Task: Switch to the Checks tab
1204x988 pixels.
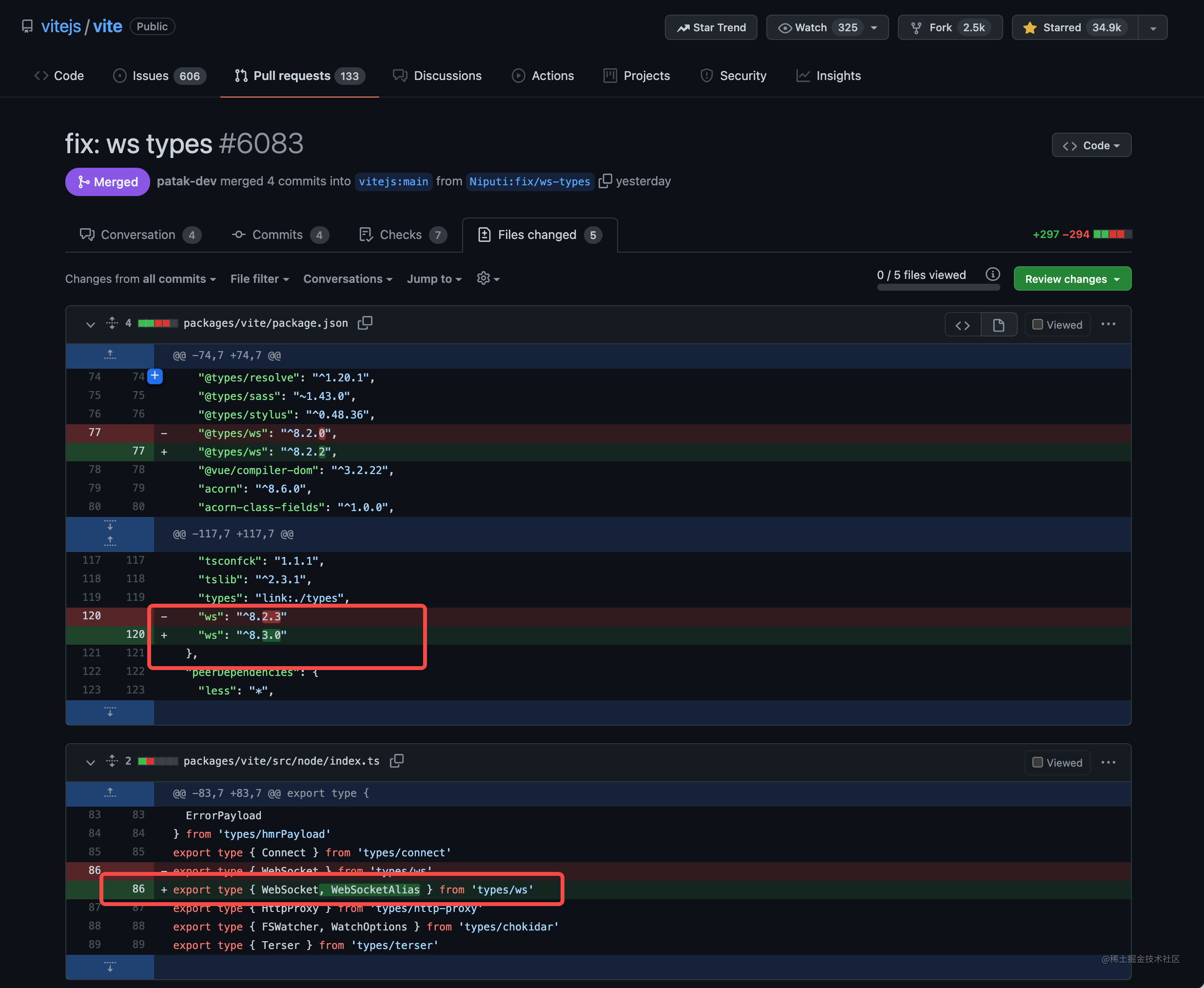Action: (403, 235)
